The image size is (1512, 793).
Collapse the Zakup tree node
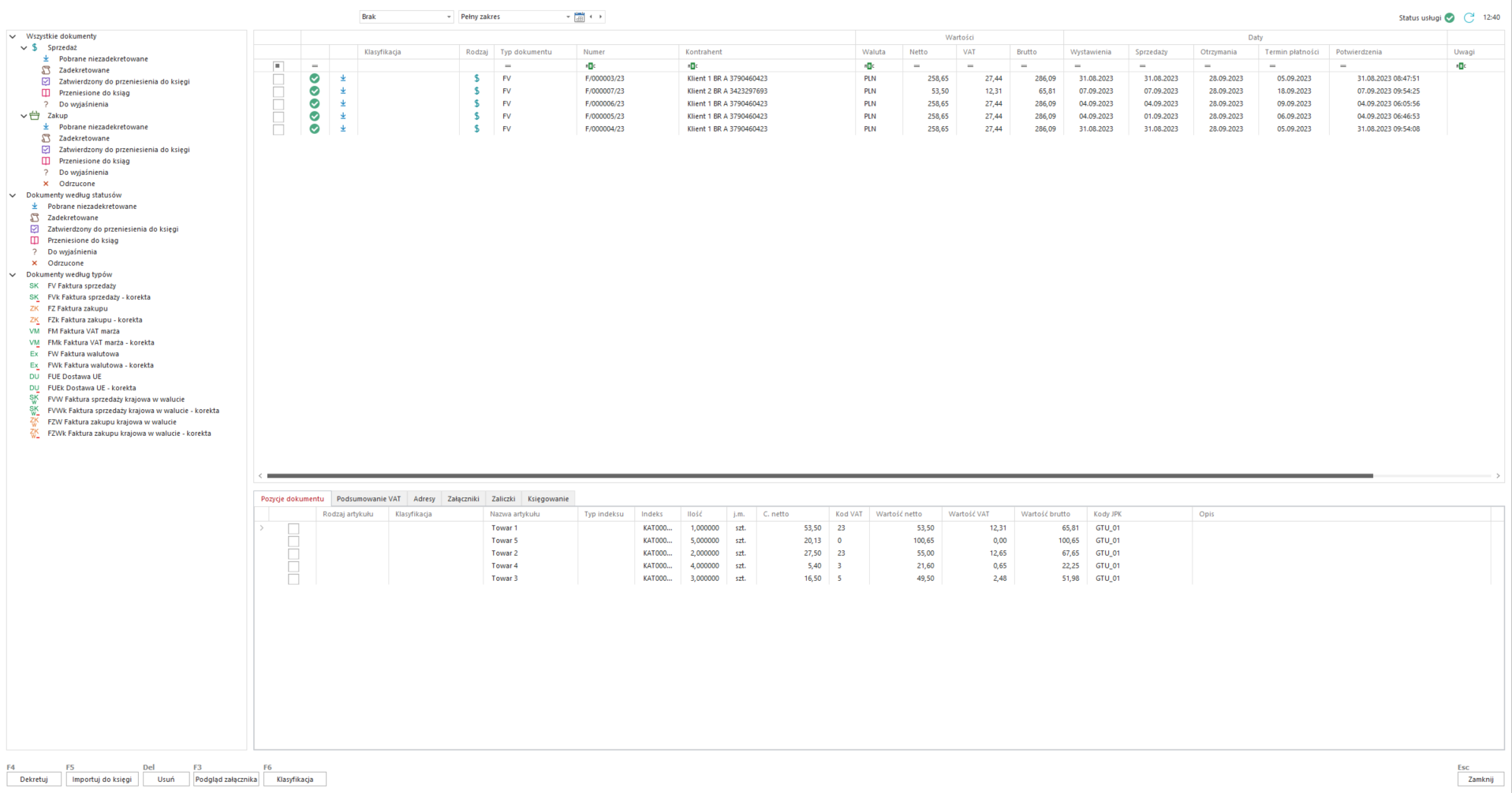[24, 116]
